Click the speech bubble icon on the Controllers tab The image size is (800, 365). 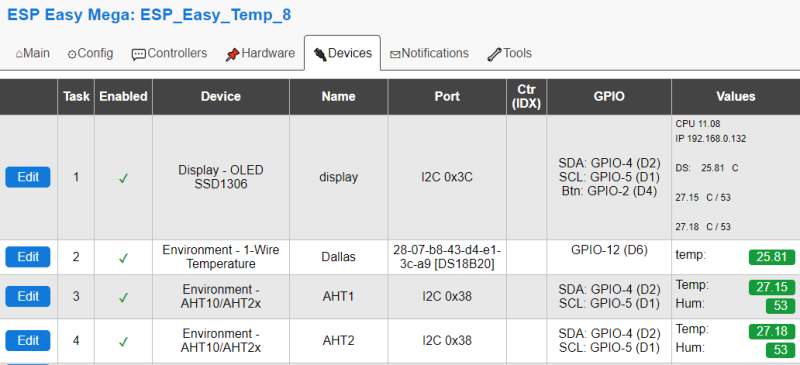138,55
